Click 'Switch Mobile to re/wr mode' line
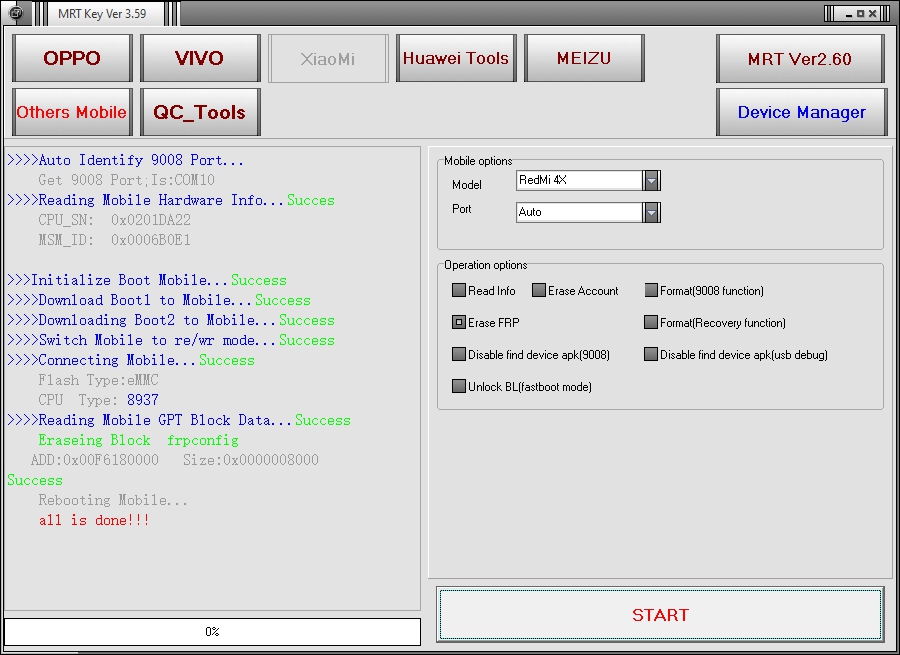900x655 pixels. point(171,340)
